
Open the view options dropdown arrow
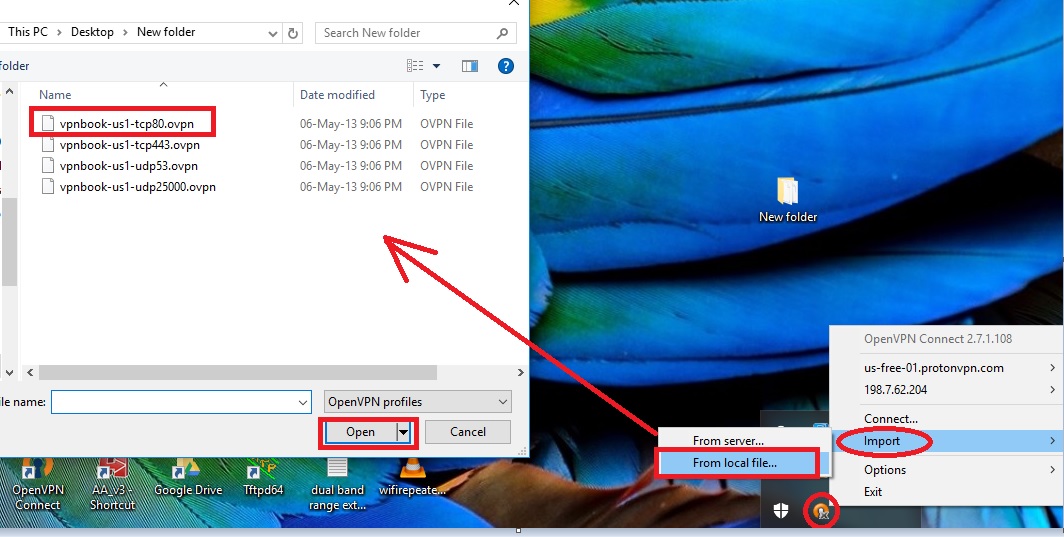[x=436, y=66]
